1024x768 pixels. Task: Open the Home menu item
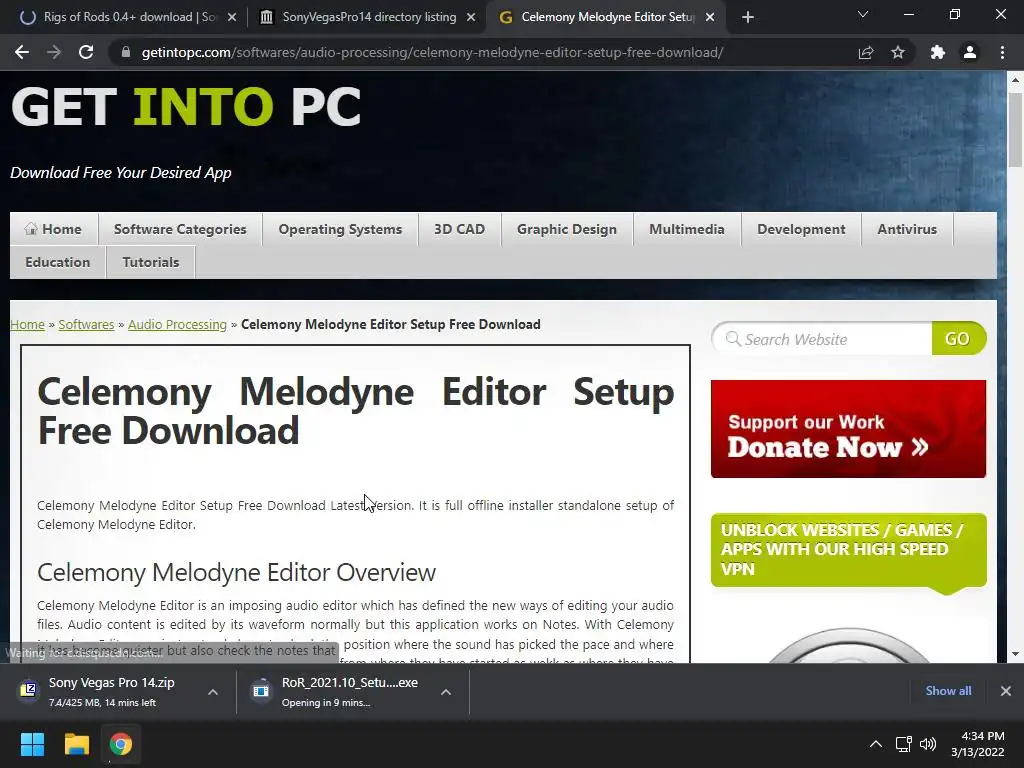pyautogui.click(x=54, y=229)
